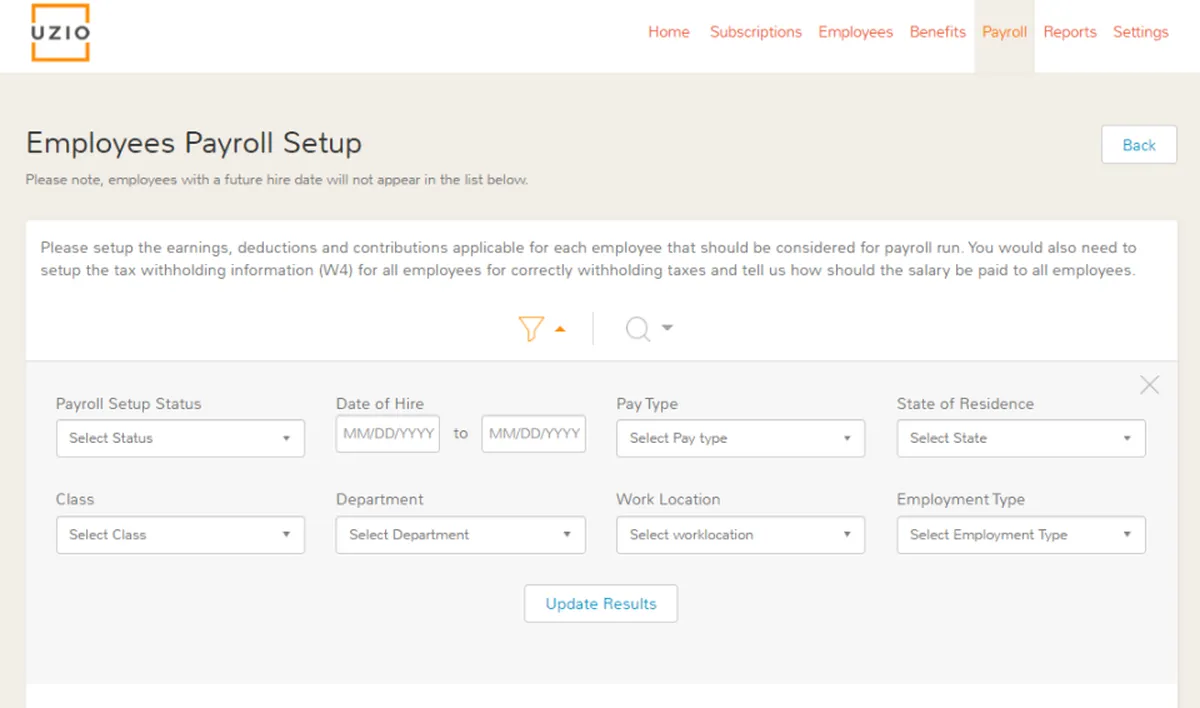Toggle the funnel filter icon
This screenshot has height=708, width=1200.
pyautogui.click(x=531, y=328)
